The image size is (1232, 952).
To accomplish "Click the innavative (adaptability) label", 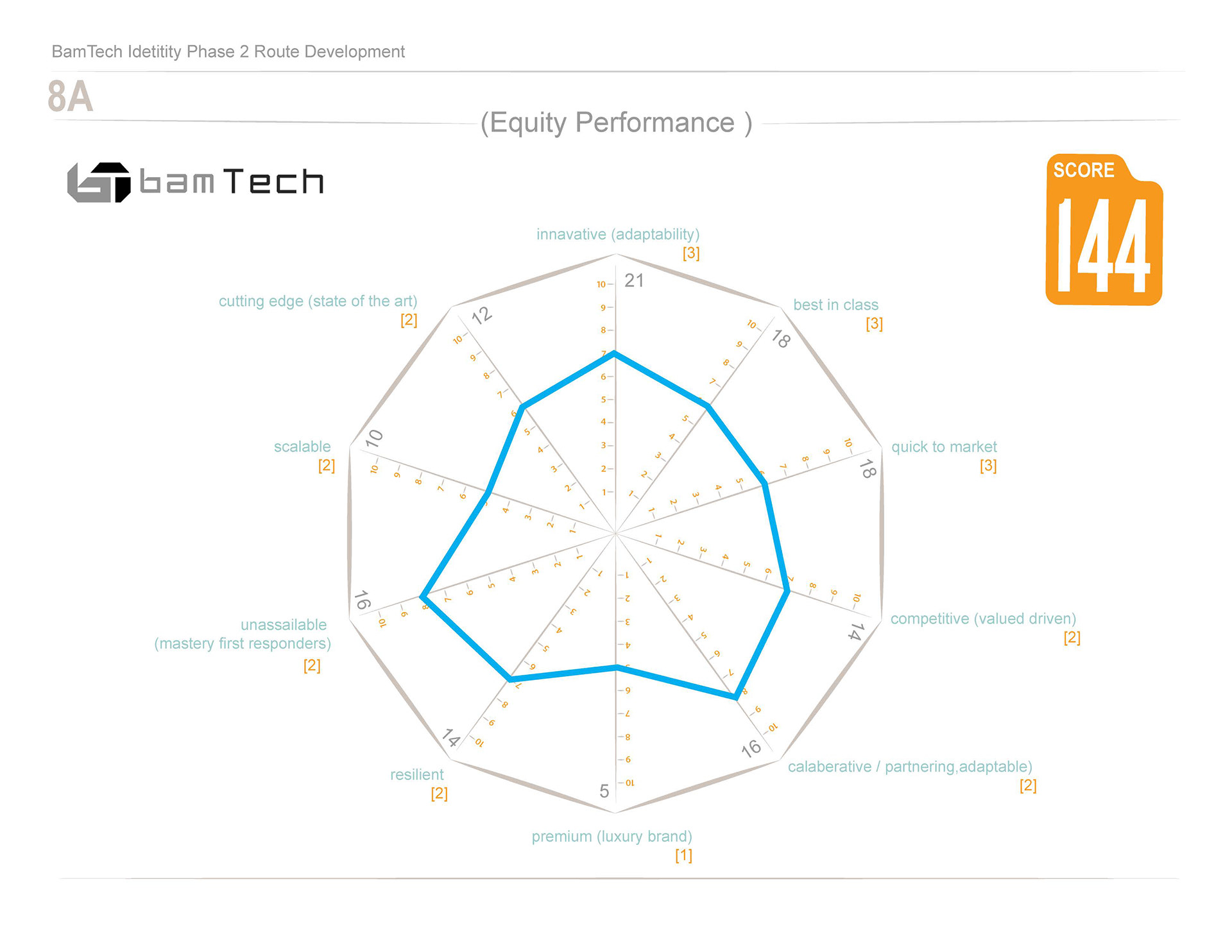I will (617, 235).
